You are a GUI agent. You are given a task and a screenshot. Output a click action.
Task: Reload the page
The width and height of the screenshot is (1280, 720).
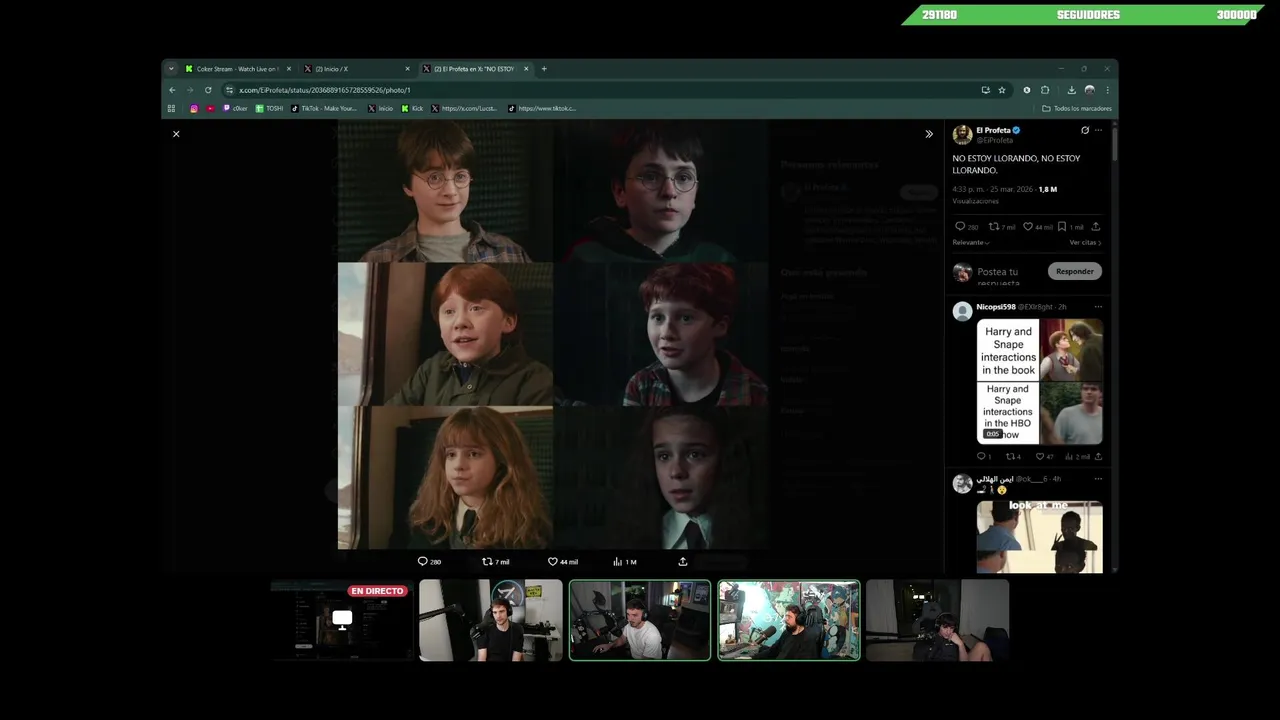pyautogui.click(x=208, y=90)
